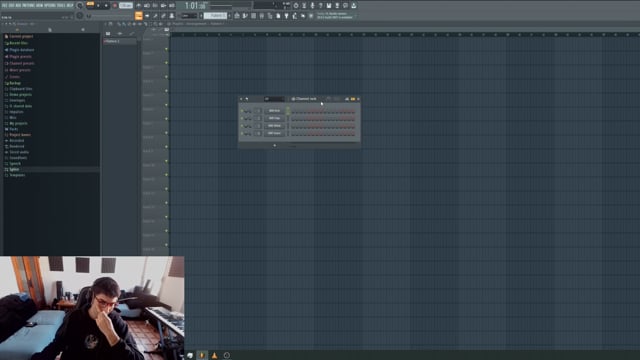
Task: Toggle first step of the 808 Kick row
Action: click(x=293, y=111)
